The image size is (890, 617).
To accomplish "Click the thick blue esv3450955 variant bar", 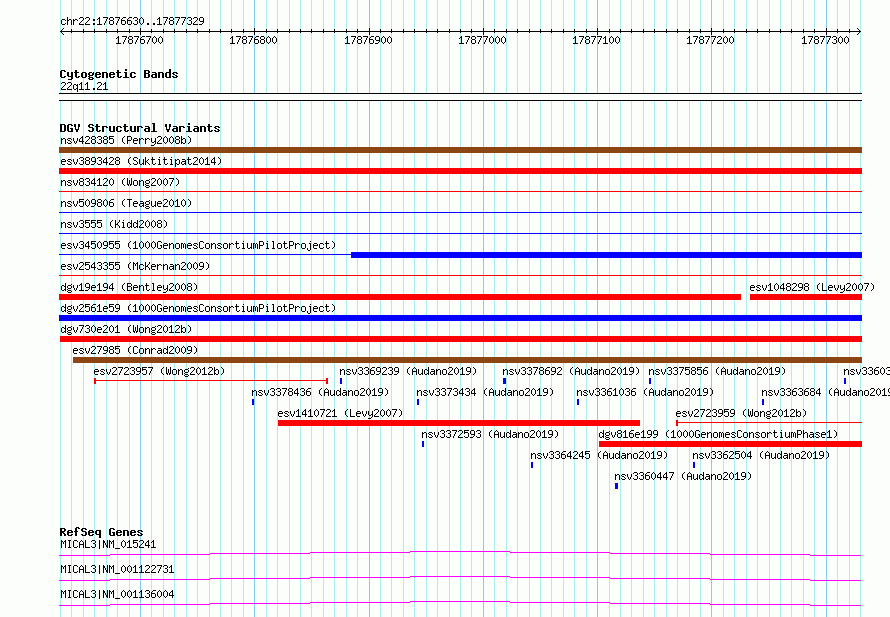I will point(606,255).
